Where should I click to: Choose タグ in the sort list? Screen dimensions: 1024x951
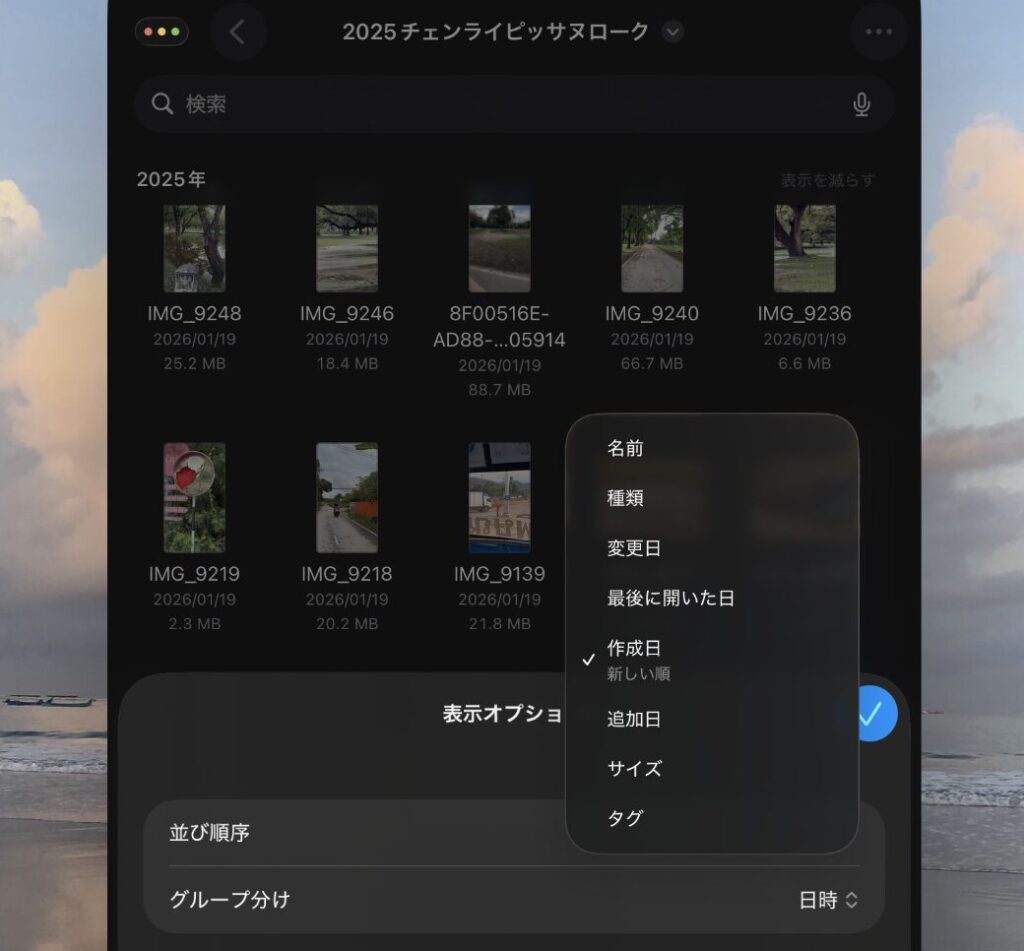pos(625,819)
